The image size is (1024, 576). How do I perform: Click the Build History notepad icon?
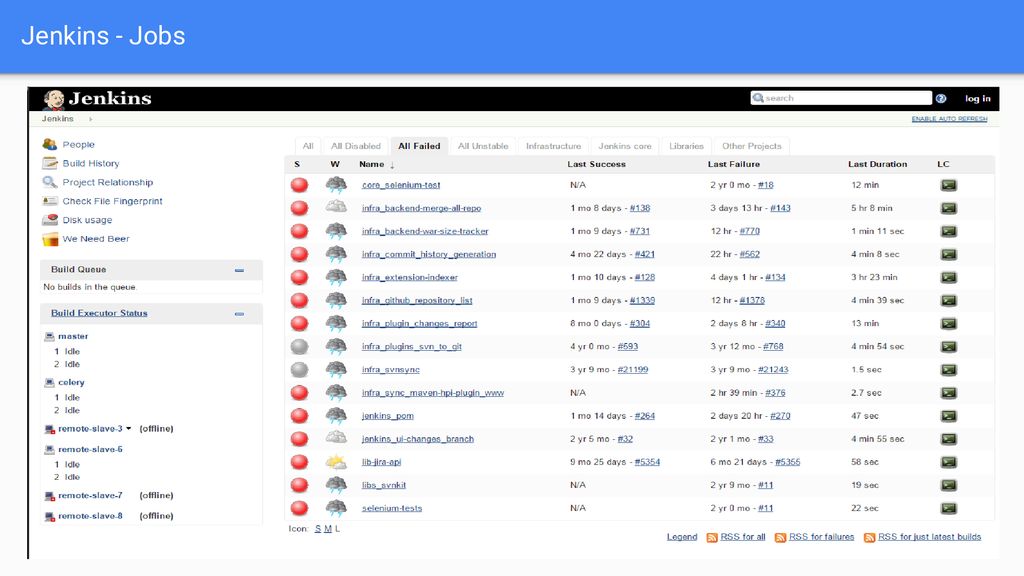tap(50, 163)
